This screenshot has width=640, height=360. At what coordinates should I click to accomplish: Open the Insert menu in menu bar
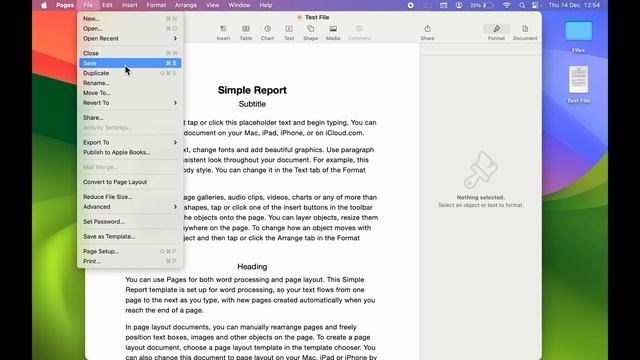point(129,5)
